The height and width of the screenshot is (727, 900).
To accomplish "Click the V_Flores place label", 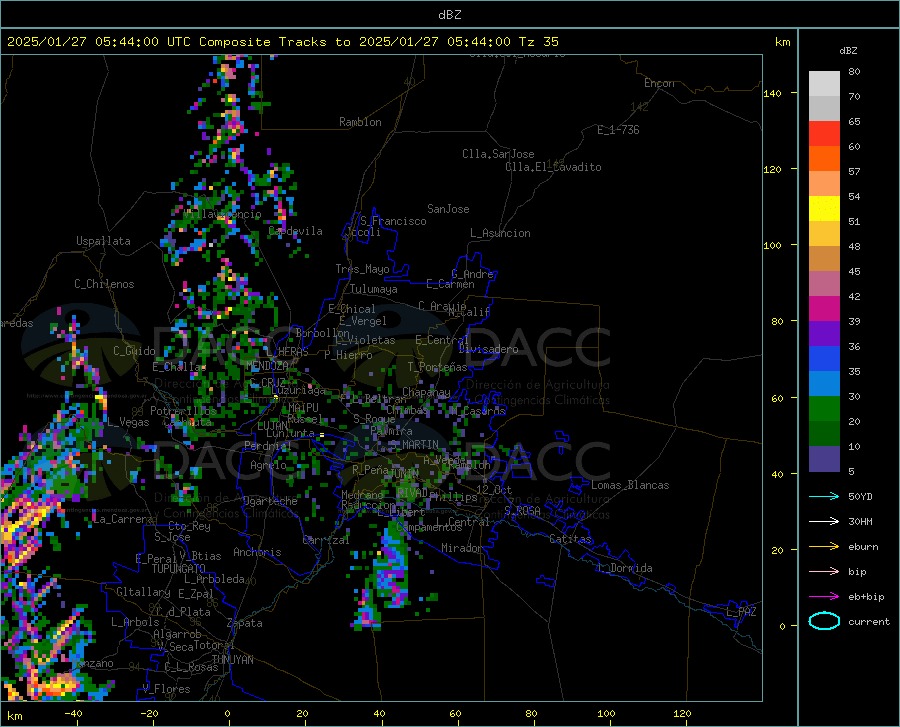I will coord(166,689).
